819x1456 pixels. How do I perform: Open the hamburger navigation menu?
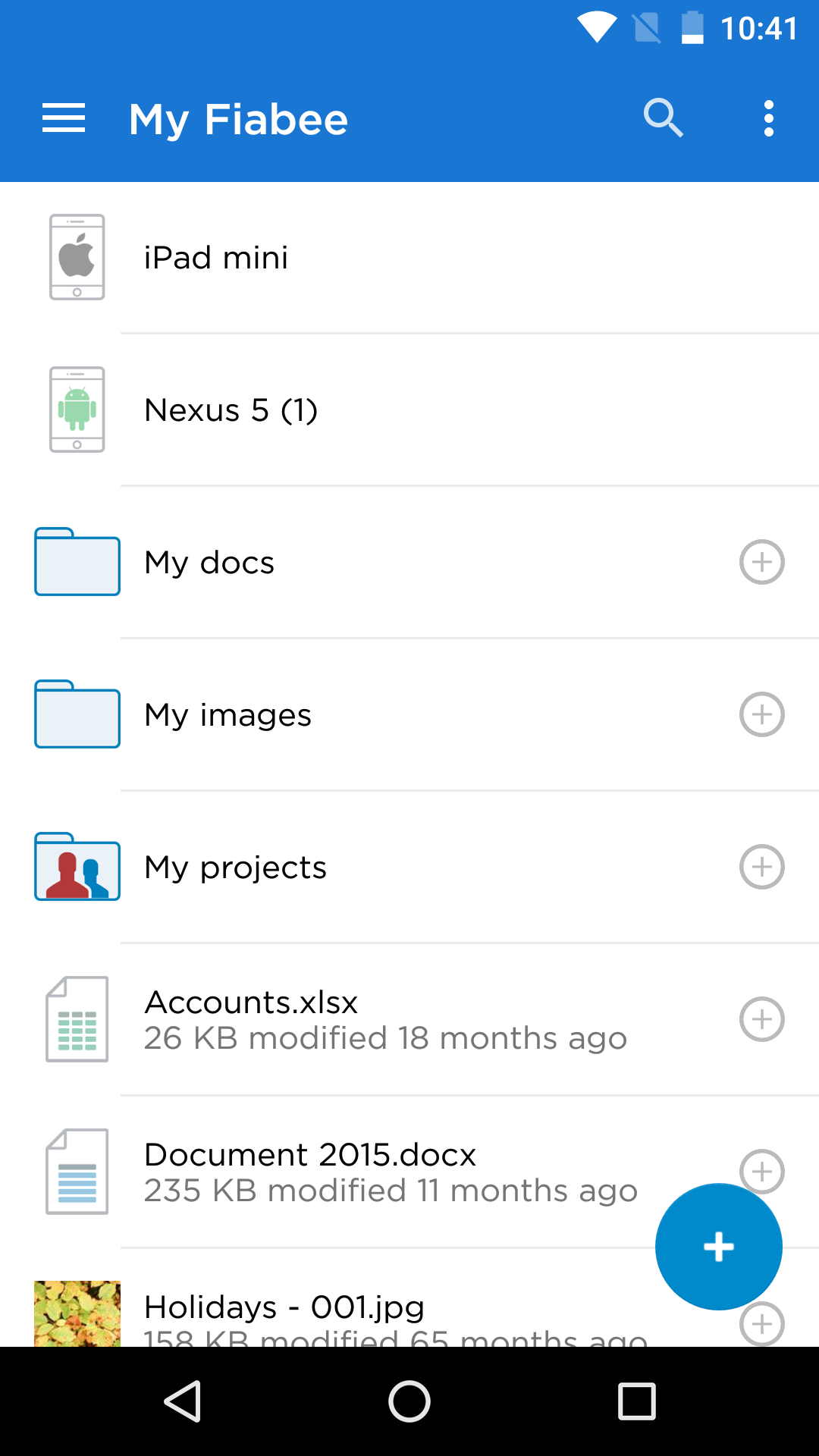tap(64, 118)
